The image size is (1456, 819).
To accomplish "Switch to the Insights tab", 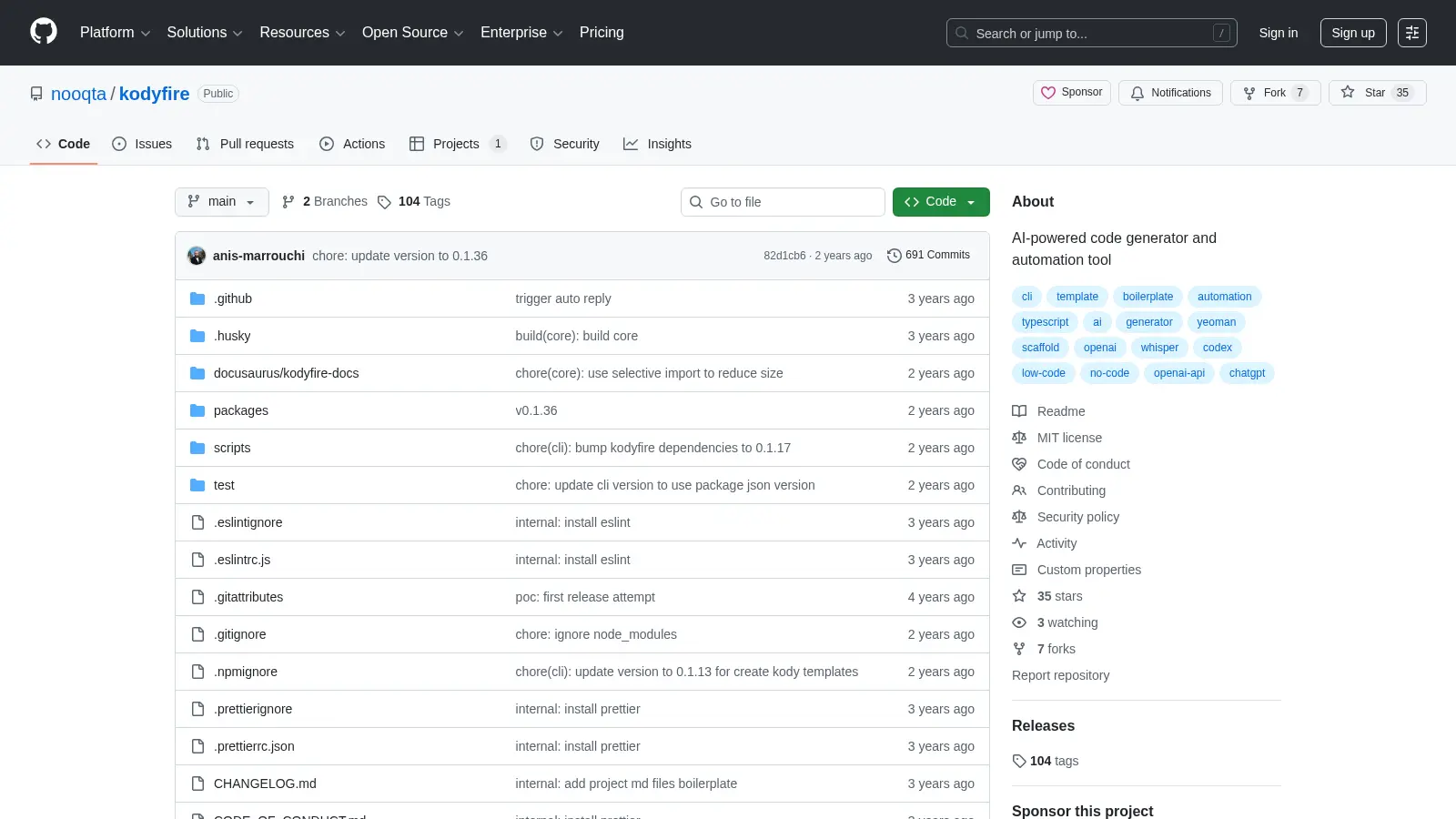I will [657, 144].
